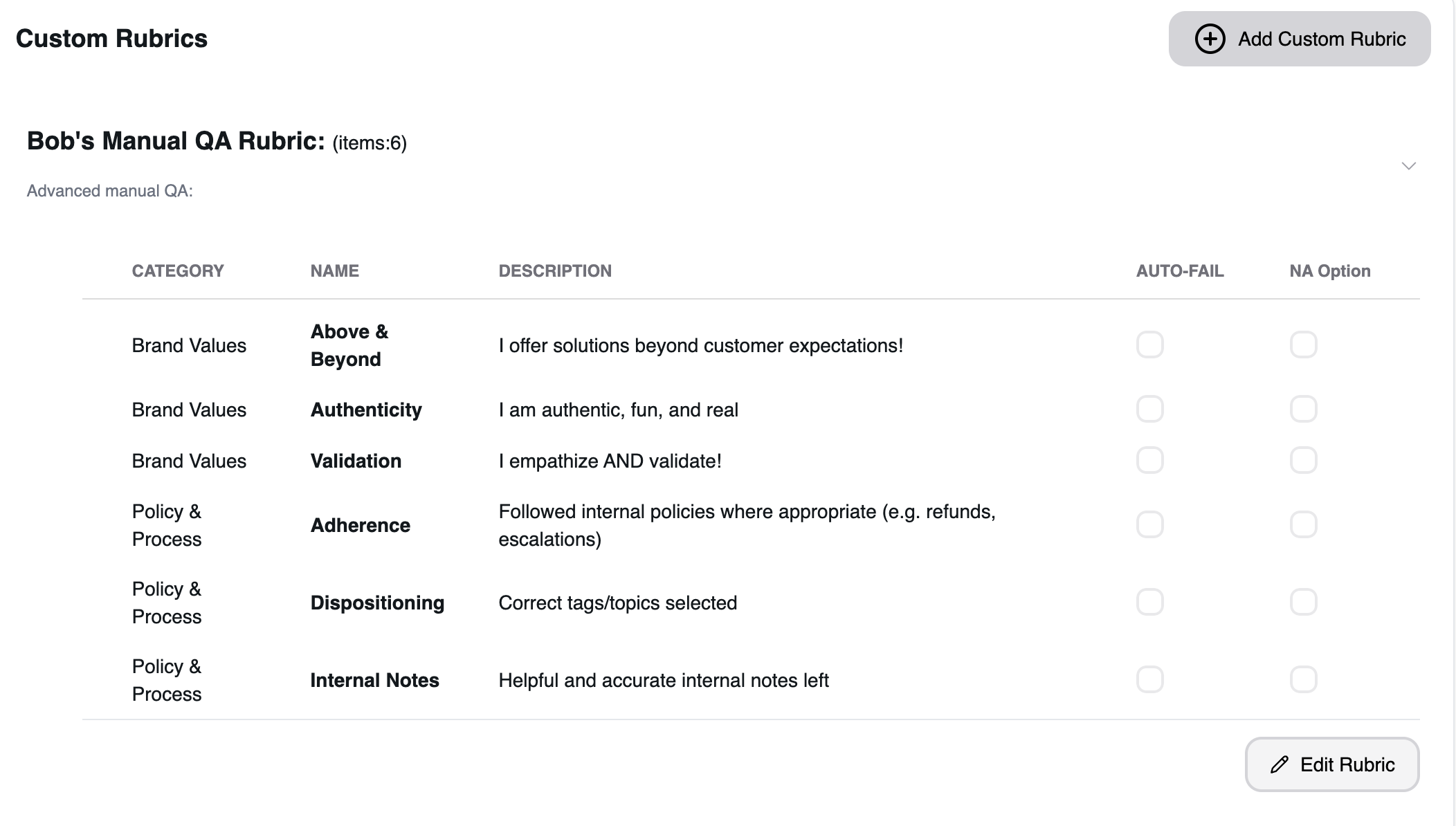Enable Auto-Fail for Above & Beyond
1456x826 pixels.
click(x=1149, y=345)
